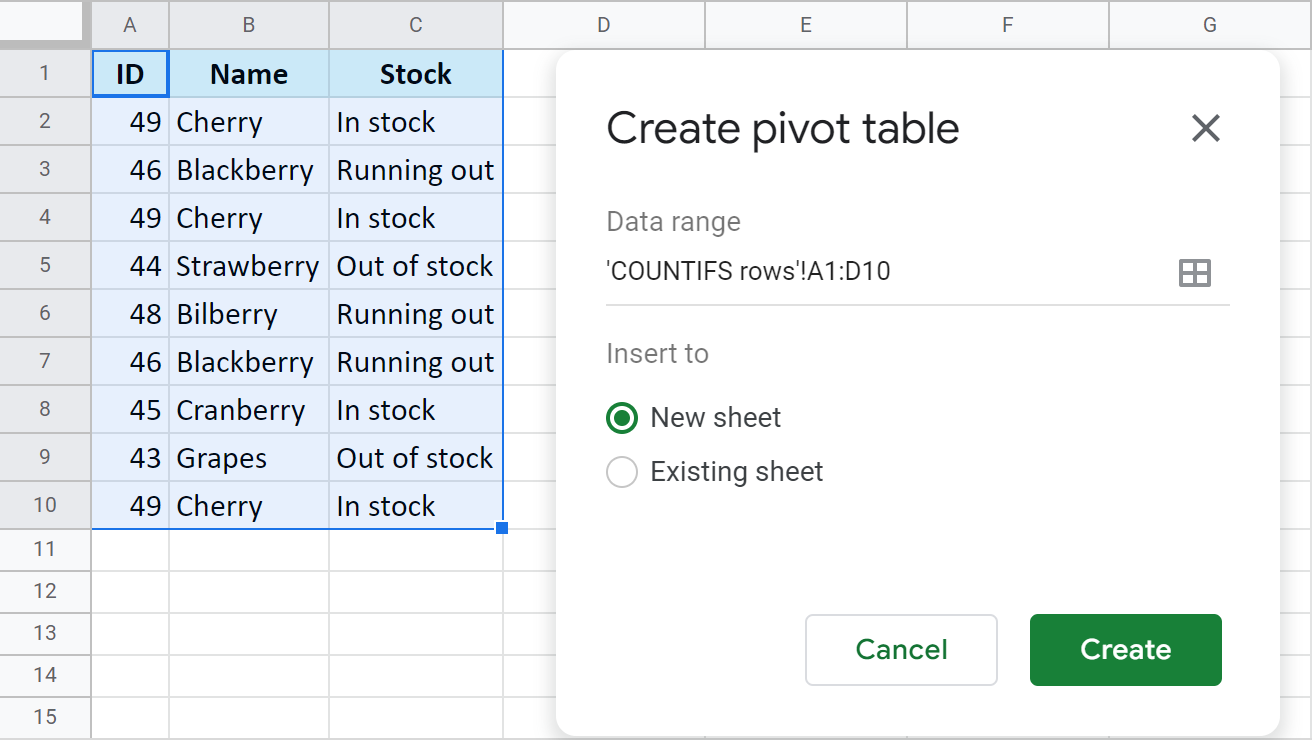
Task: Select column header B
Action: pos(248,25)
